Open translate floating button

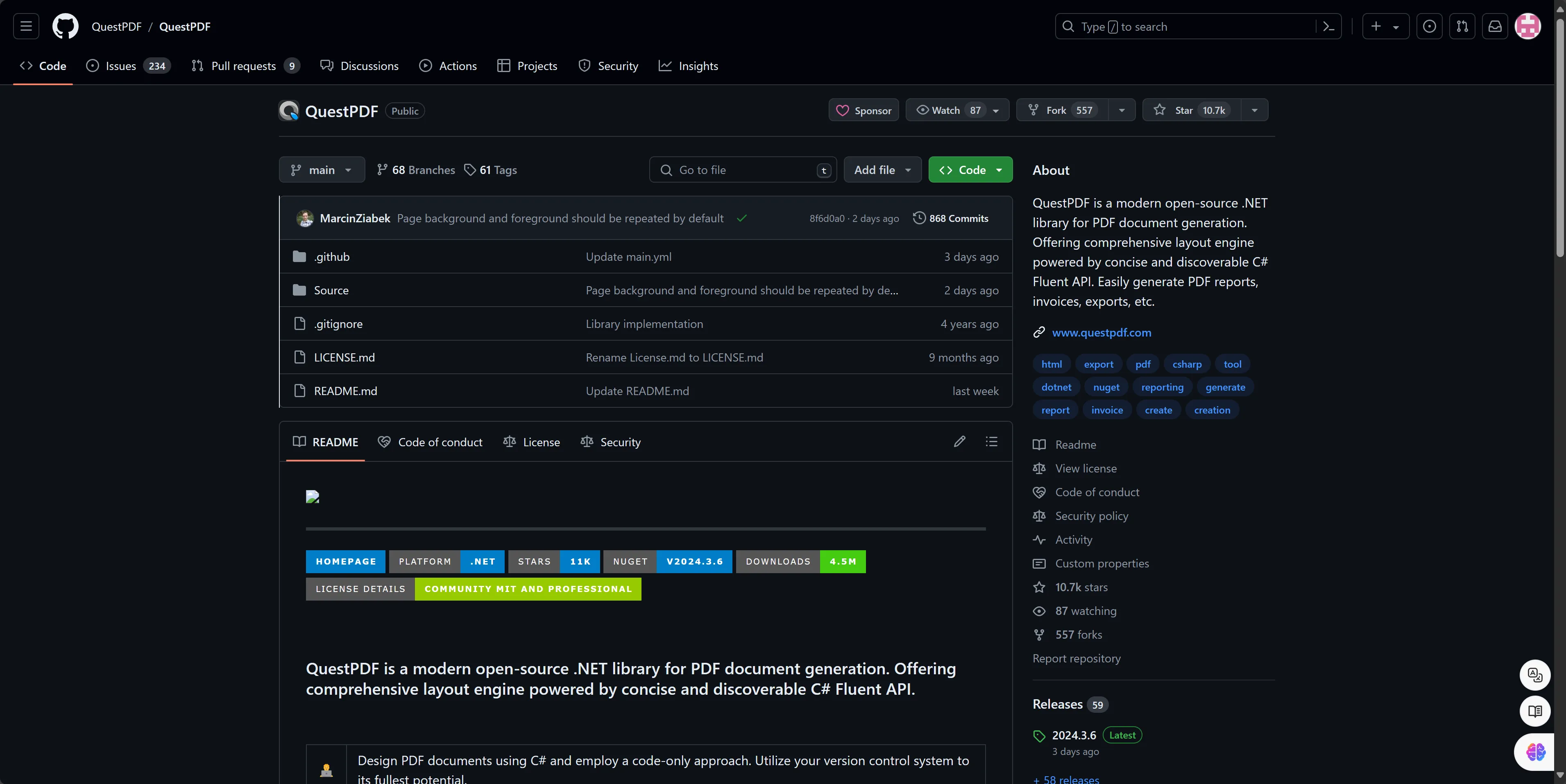click(x=1535, y=675)
